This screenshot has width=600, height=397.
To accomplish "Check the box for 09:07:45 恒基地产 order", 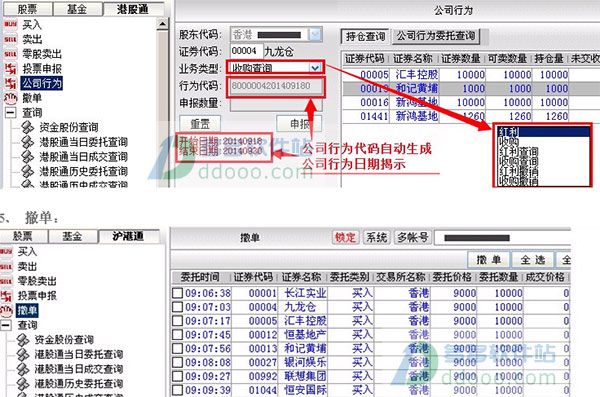I will point(177,335).
